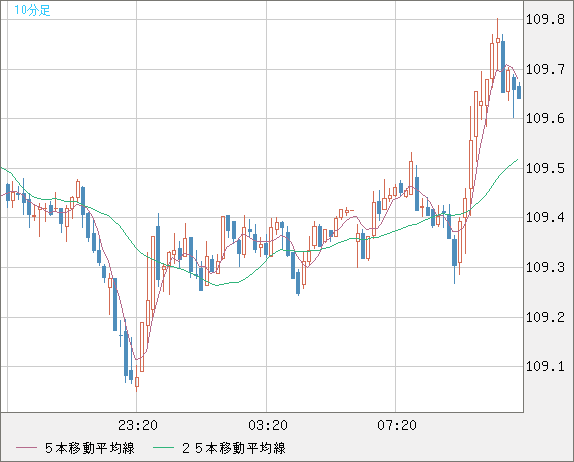Screen dimensions: 574x462
Task: Click the 5本移動平均線 legend label
Action: (90, 448)
